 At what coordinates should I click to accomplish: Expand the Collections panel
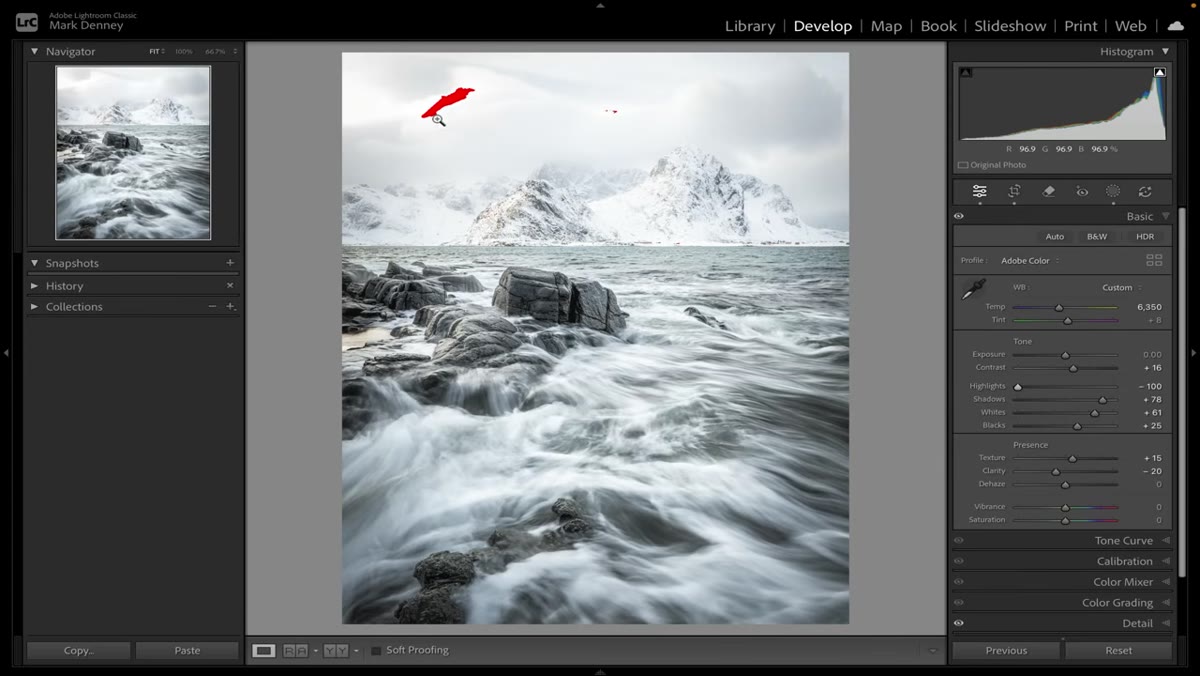(x=34, y=307)
